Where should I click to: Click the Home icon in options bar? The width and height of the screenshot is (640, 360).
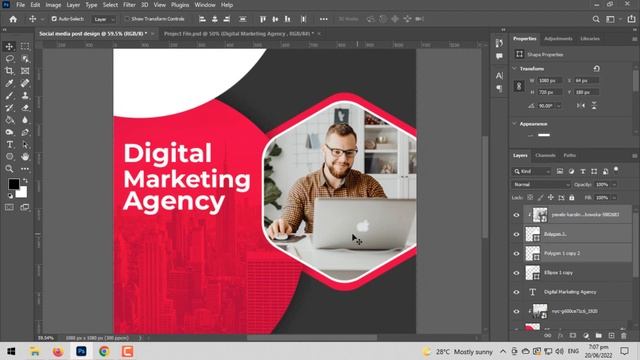[13, 19]
